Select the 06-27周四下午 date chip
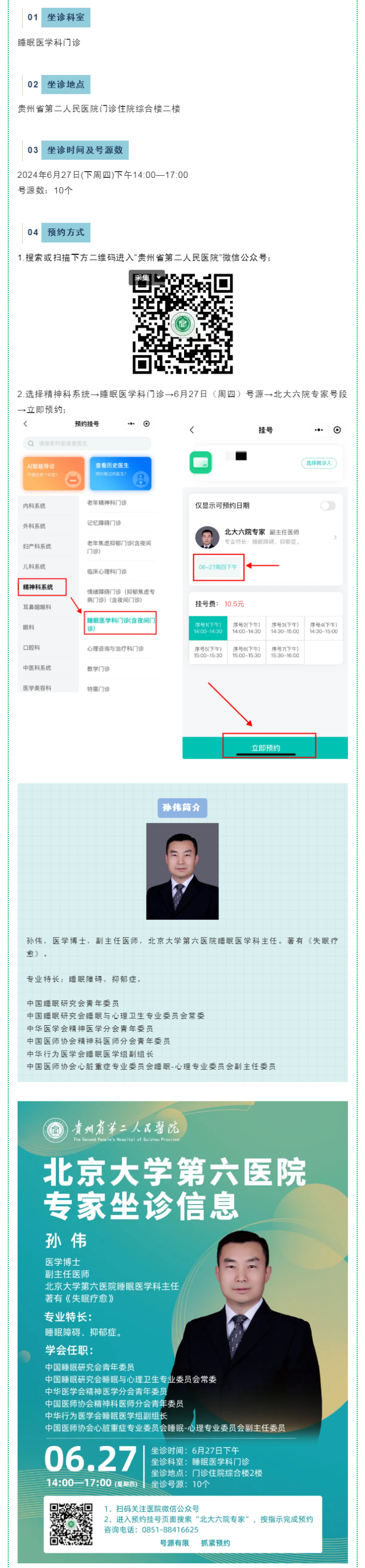The width and height of the screenshot is (365, 1568). tap(218, 567)
